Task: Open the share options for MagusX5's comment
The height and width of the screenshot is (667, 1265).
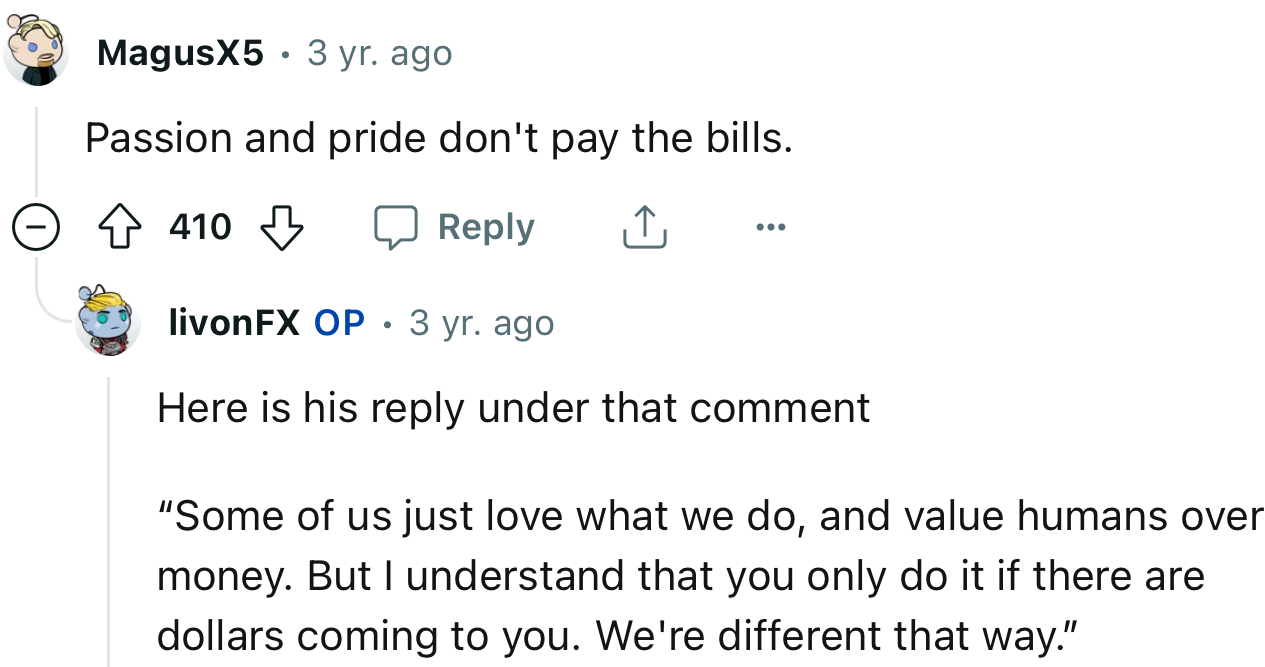Action: 644,226
